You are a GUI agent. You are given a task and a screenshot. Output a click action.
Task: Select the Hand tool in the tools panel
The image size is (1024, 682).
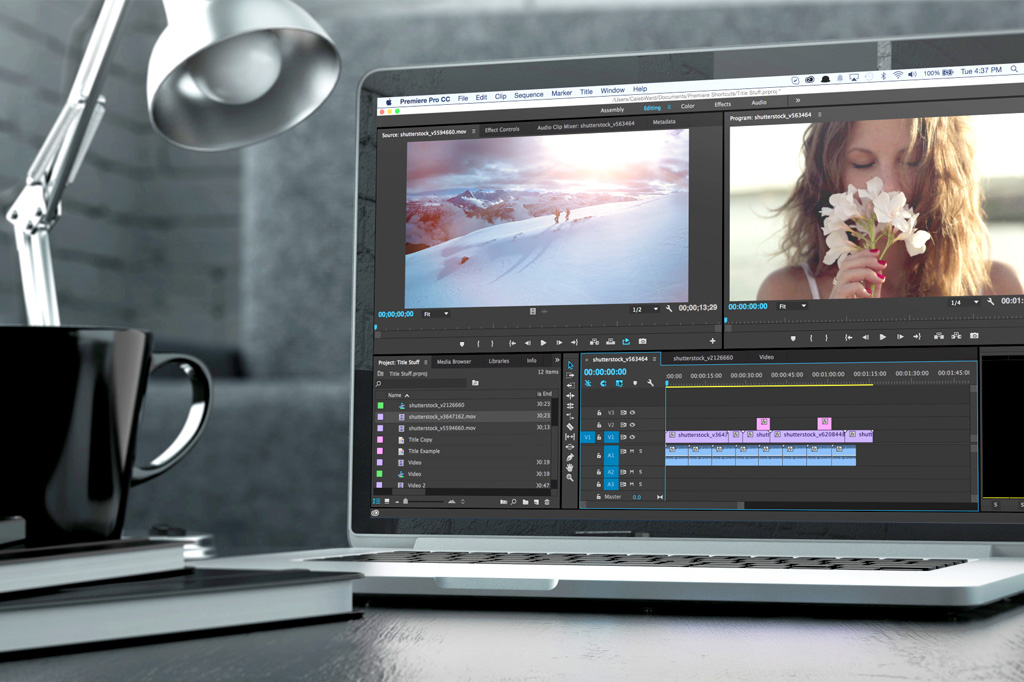pos(570,467)
